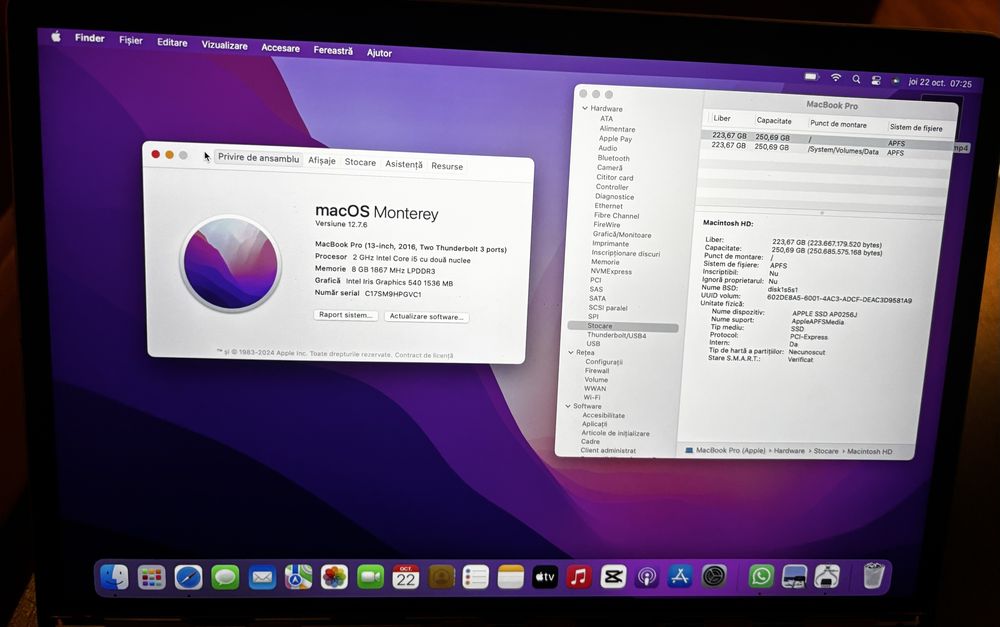Open Launchpad in the Dock
Image resolution: width=1000 pixels, height=627 pixels.
click(x=152, y=577)
